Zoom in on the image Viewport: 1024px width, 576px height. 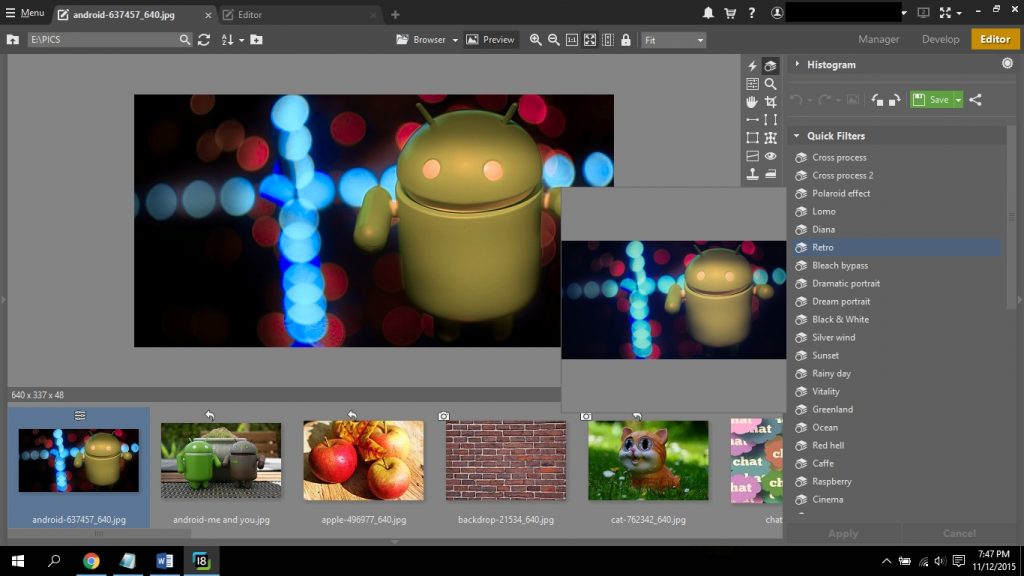[x=536, y=40]
